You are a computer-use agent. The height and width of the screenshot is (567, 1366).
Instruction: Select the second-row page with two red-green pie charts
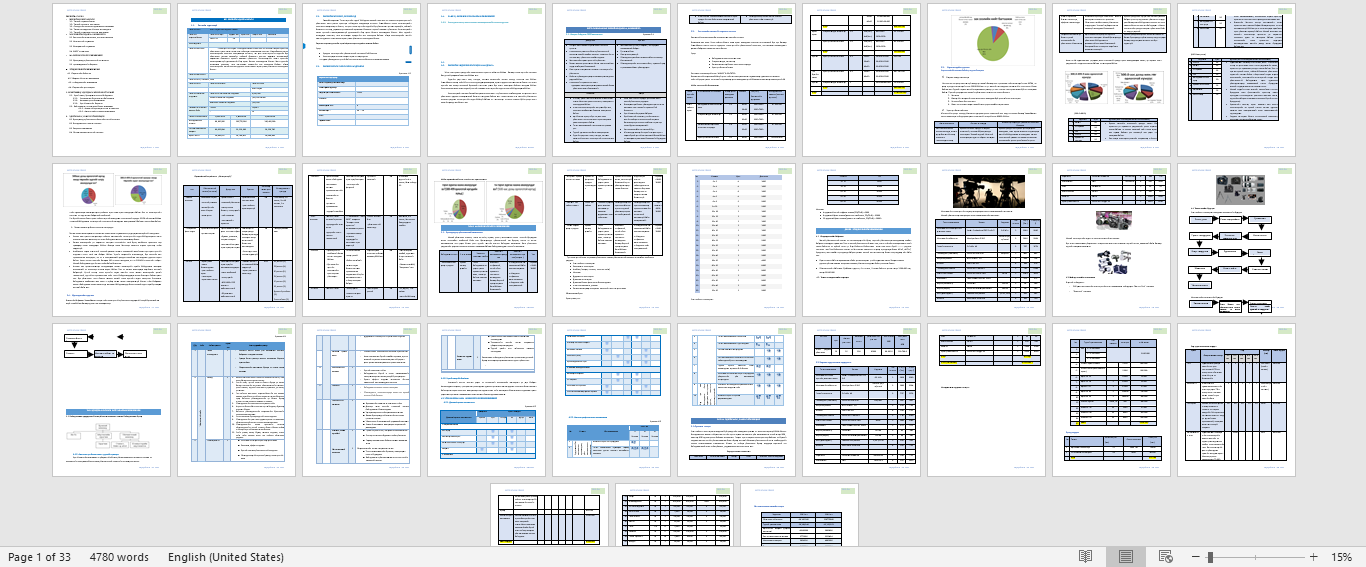tap(485, 240)
